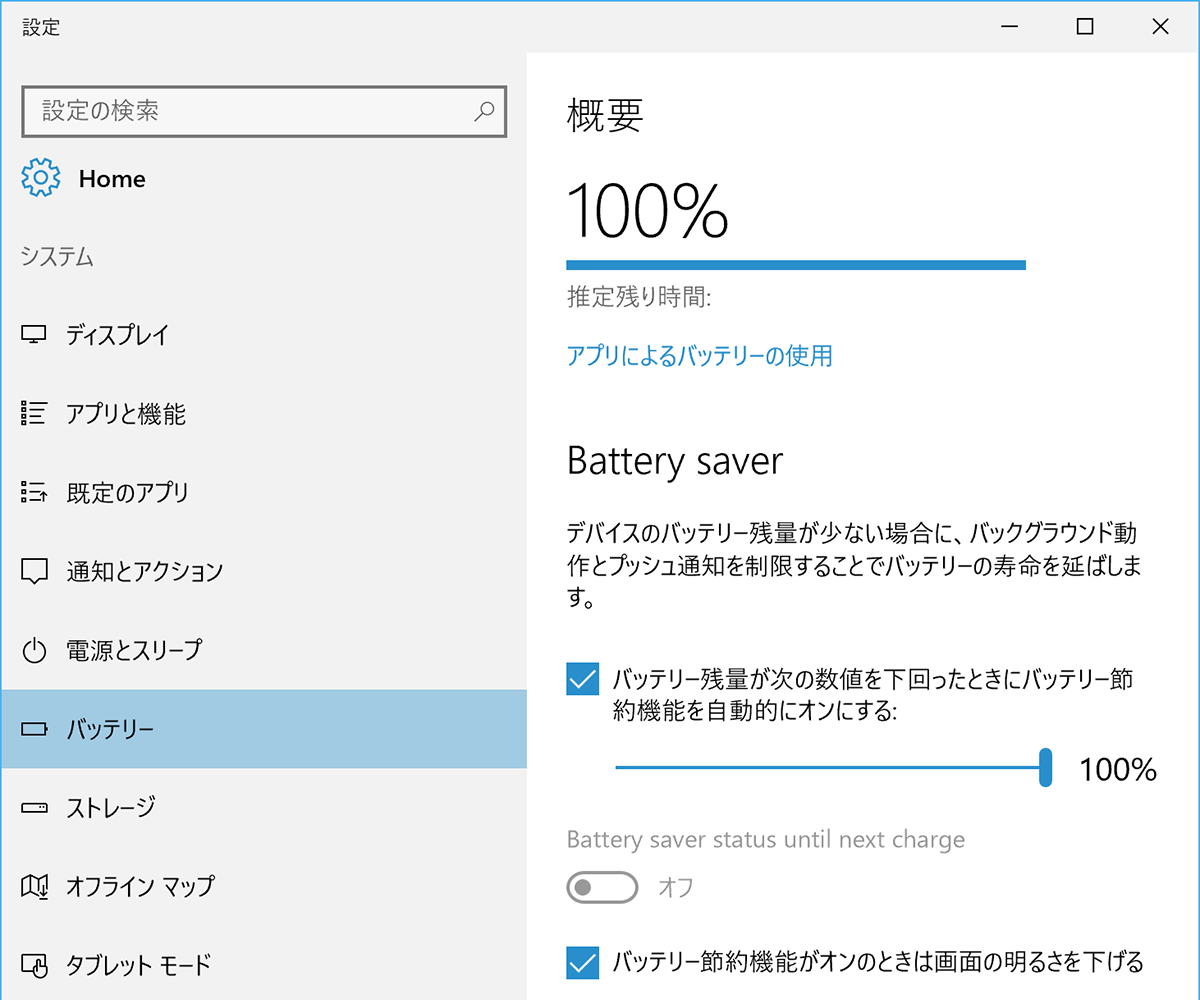Click the 電源とスリープ power icon
The height and width of the screenshot is (1000, 1200).
pos(34,651)
